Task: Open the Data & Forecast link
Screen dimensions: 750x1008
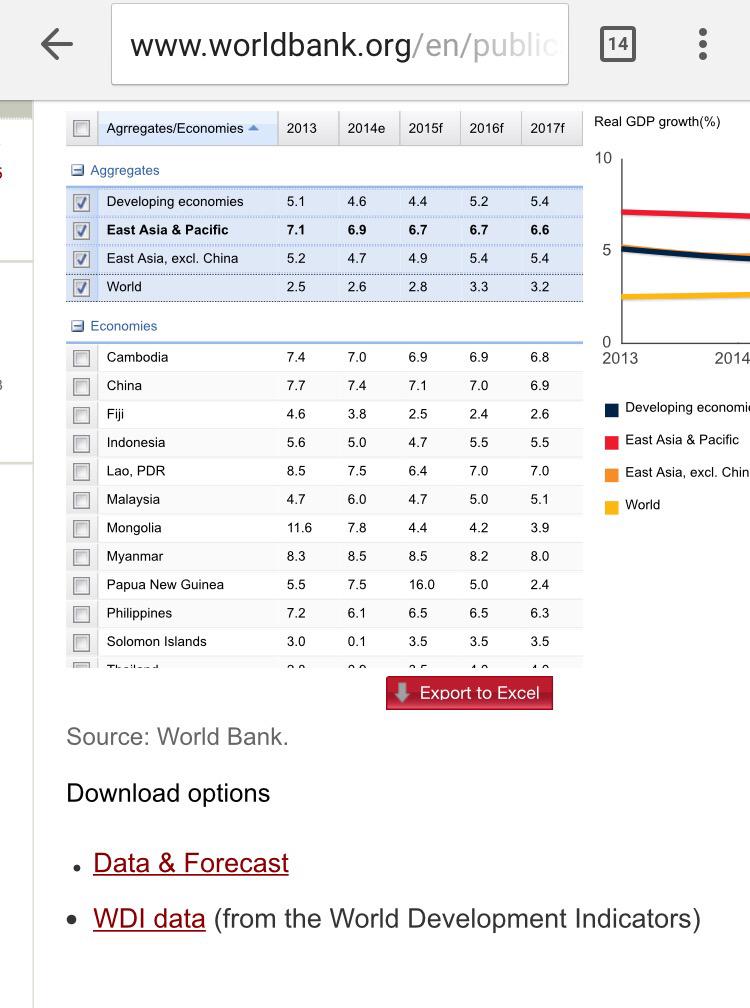Action: tap(191, 863)
